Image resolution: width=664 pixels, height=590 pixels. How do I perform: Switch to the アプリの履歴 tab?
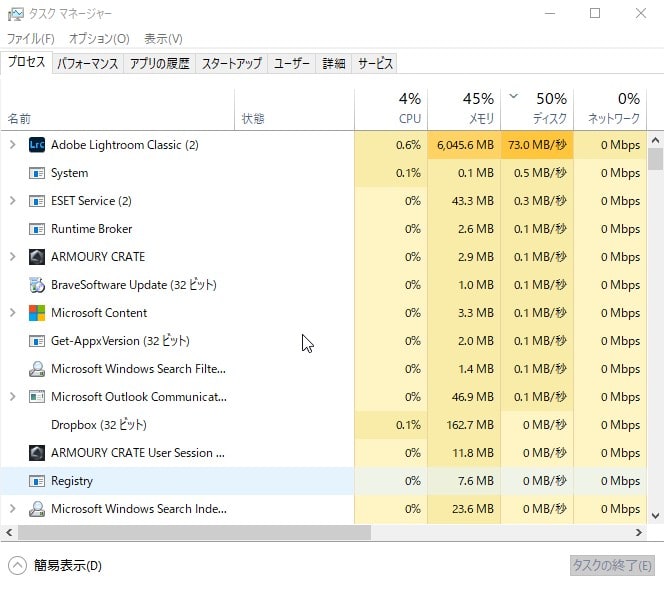pyautogui.click(x=160, y=64)
